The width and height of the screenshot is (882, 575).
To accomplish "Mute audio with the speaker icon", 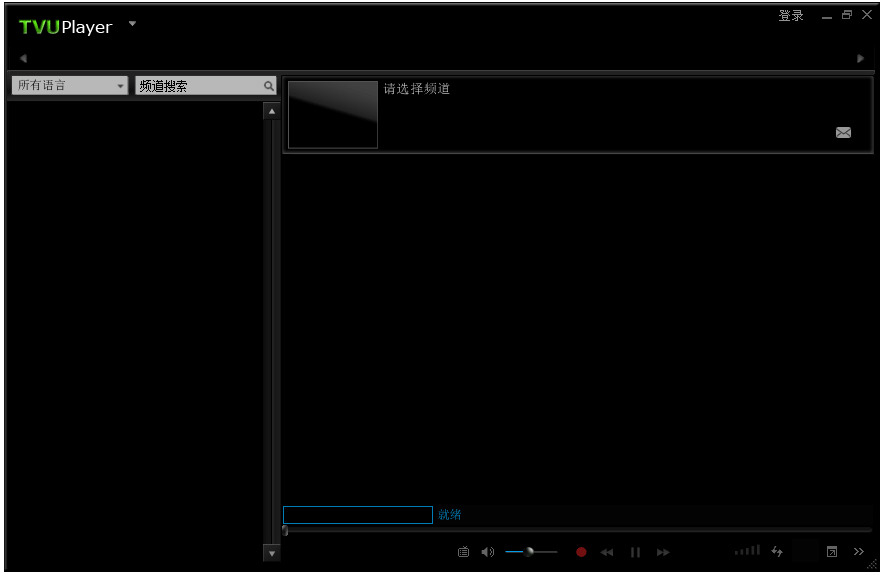I will pyautogui.click(x=488, y=552).
